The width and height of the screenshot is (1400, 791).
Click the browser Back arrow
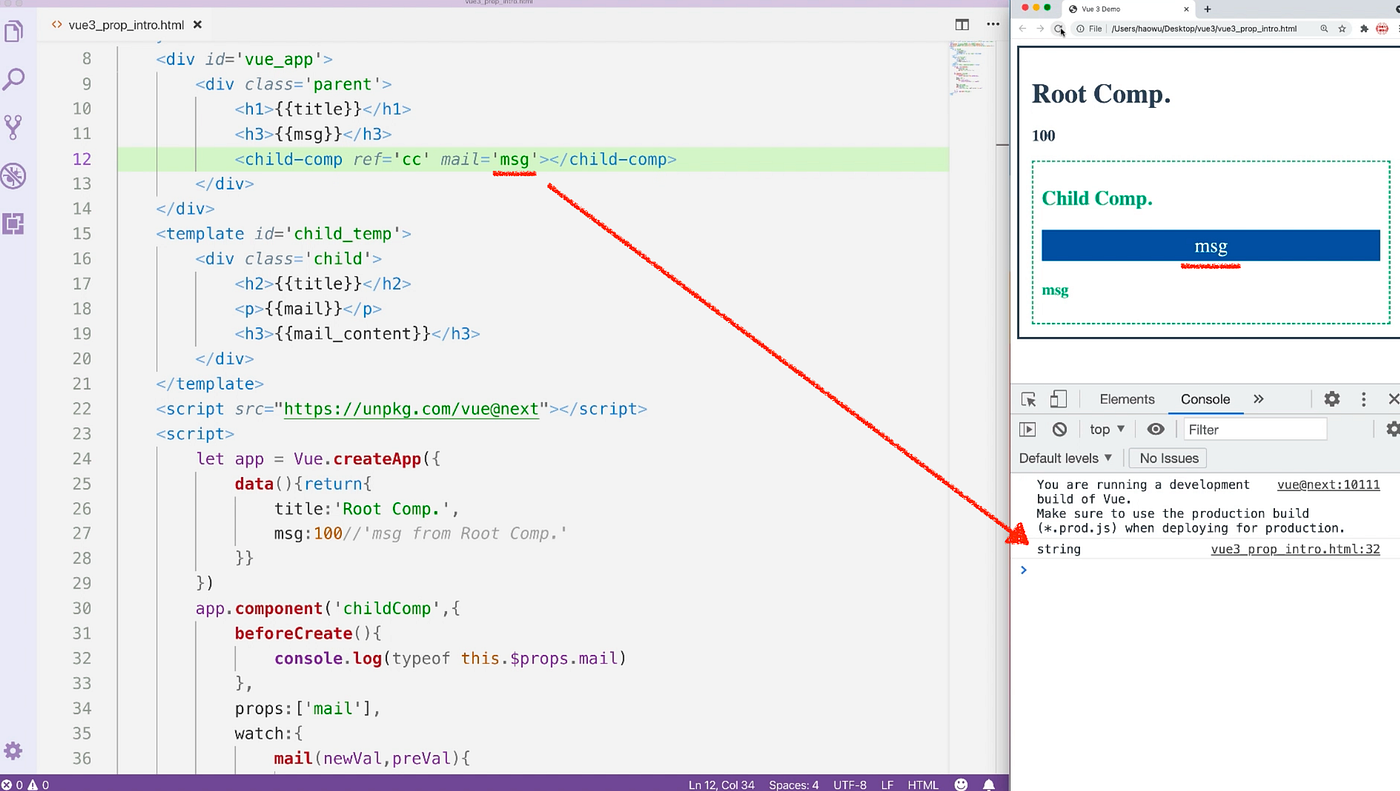coord(1022,29)
